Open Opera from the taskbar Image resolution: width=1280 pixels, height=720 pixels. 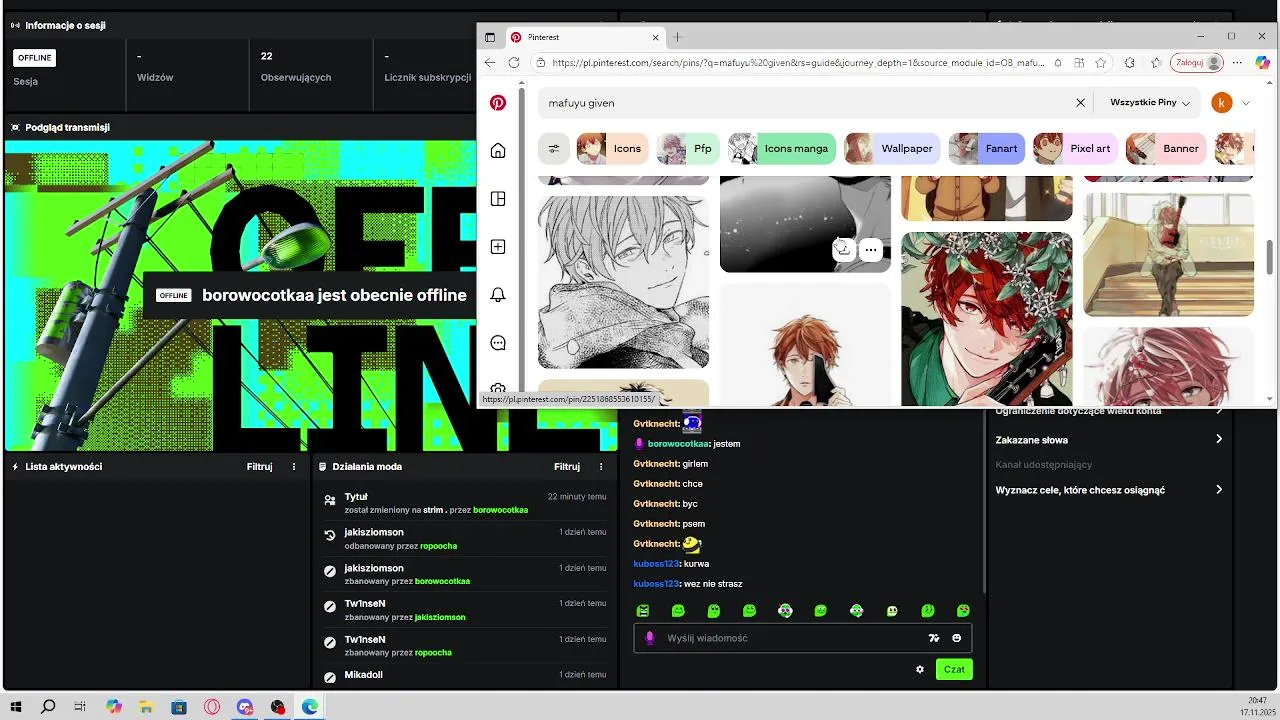(212, 707)
